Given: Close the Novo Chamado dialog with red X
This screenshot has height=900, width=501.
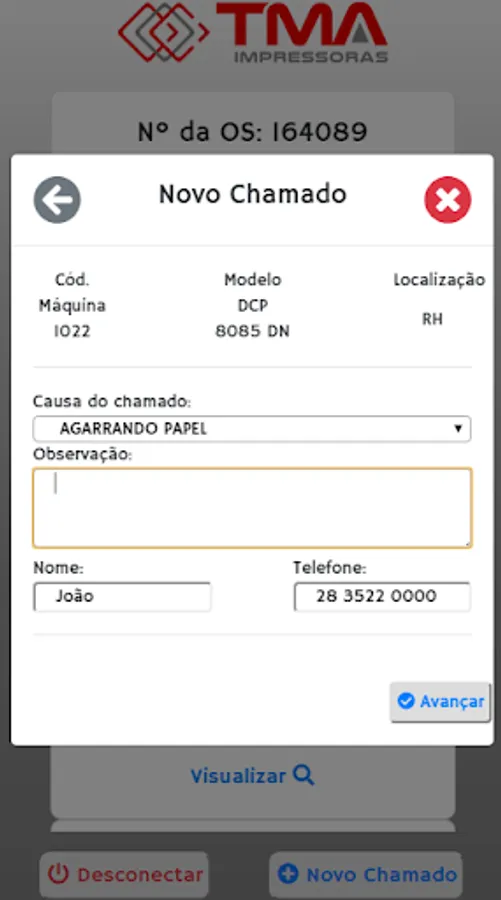Looking at the screenshot, I should pos(448,200).
